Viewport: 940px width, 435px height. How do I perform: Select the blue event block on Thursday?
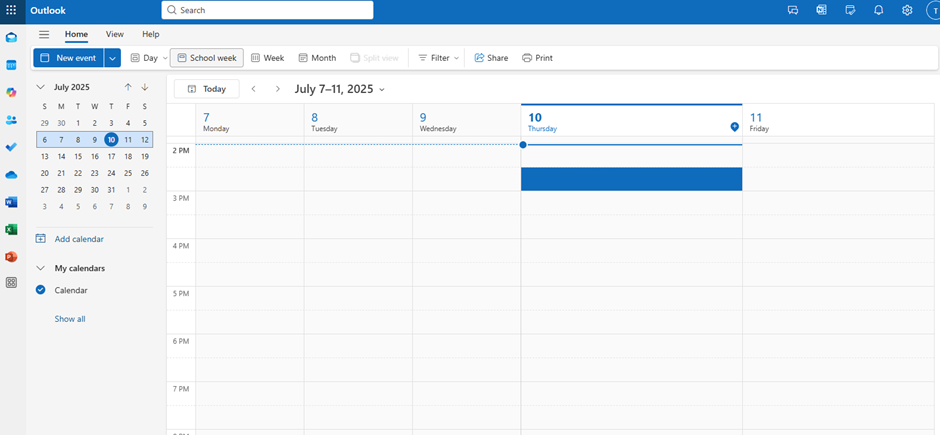click(x=631, y=179)
